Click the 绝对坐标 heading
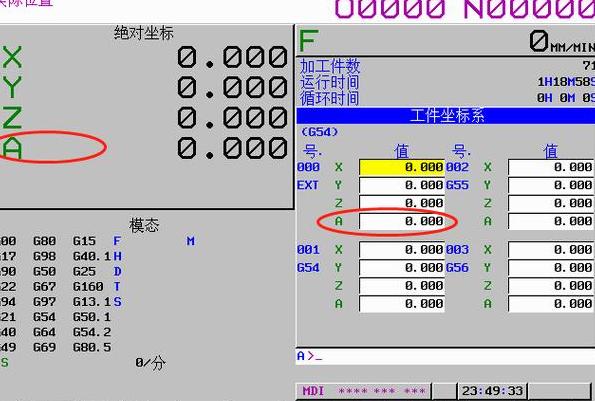The height and width of the screenshot is (401, 595). pos(144,33)
